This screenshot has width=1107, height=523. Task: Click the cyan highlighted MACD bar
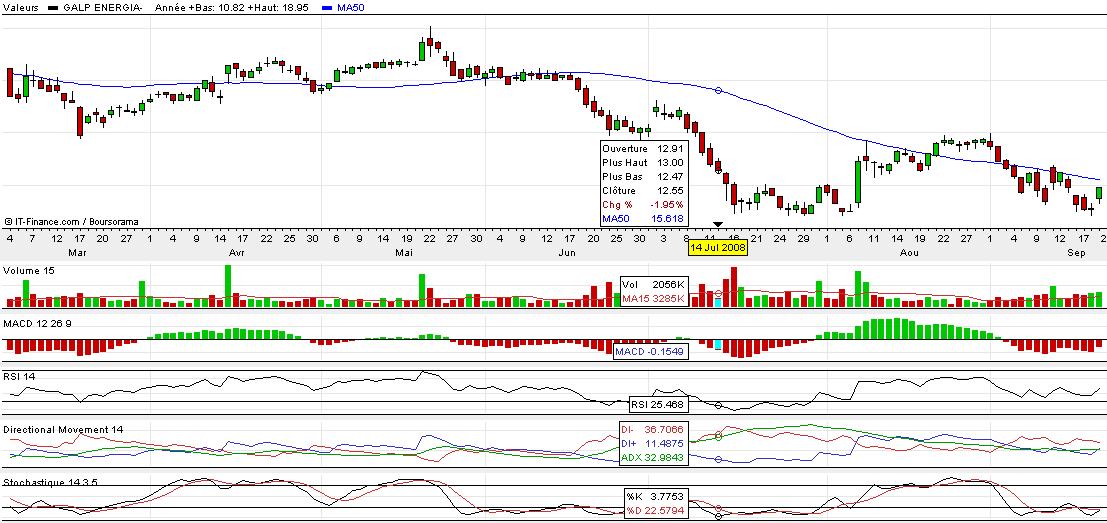click(719, 344)
